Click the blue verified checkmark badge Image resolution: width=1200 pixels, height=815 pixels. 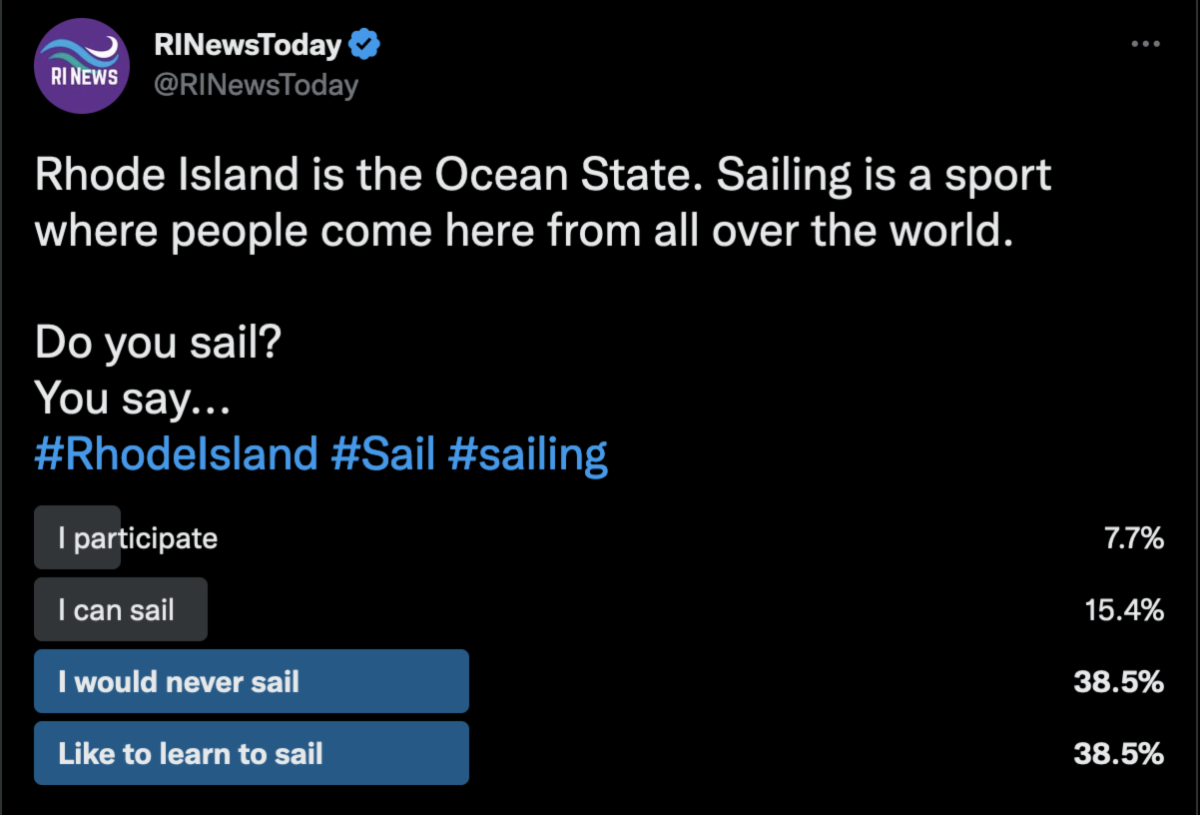coord(366,45)
